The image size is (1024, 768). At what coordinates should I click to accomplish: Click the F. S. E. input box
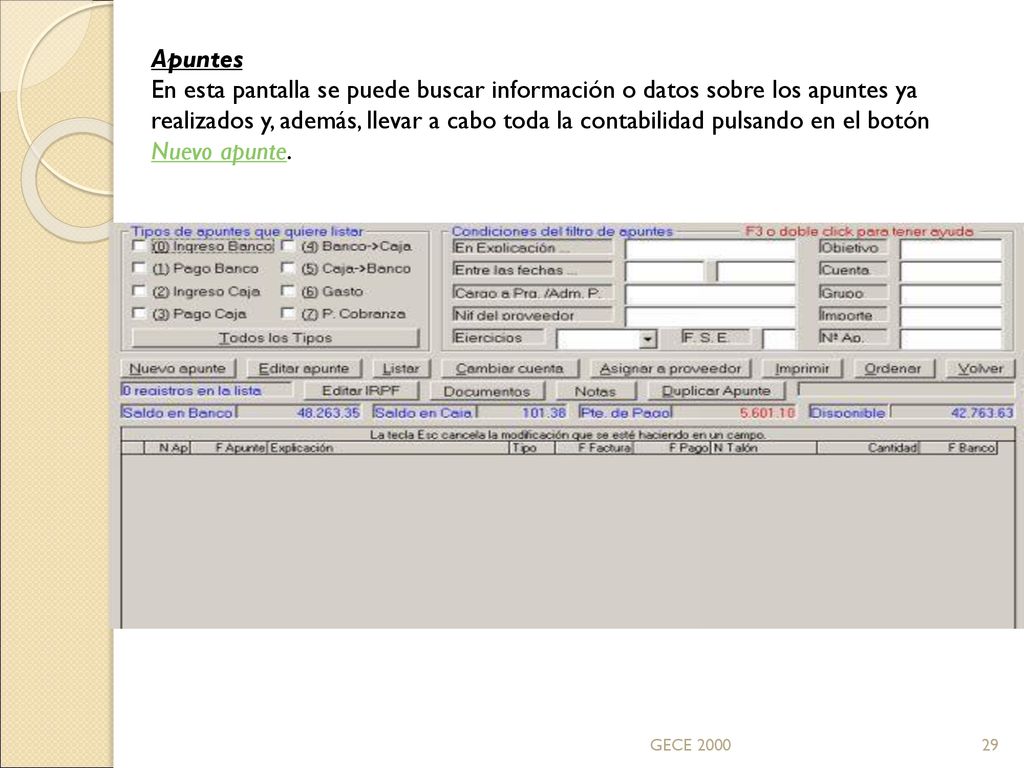[x=778, y=338]
